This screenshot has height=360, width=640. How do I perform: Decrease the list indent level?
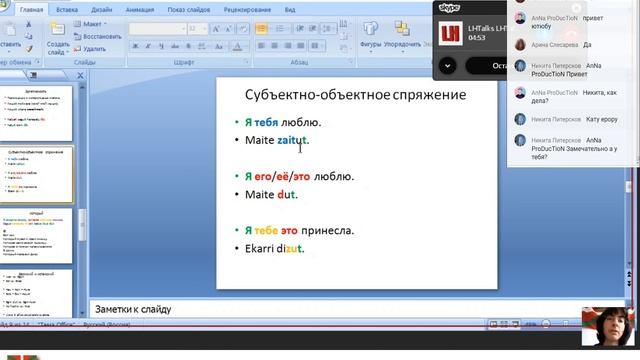pos(300,29)
